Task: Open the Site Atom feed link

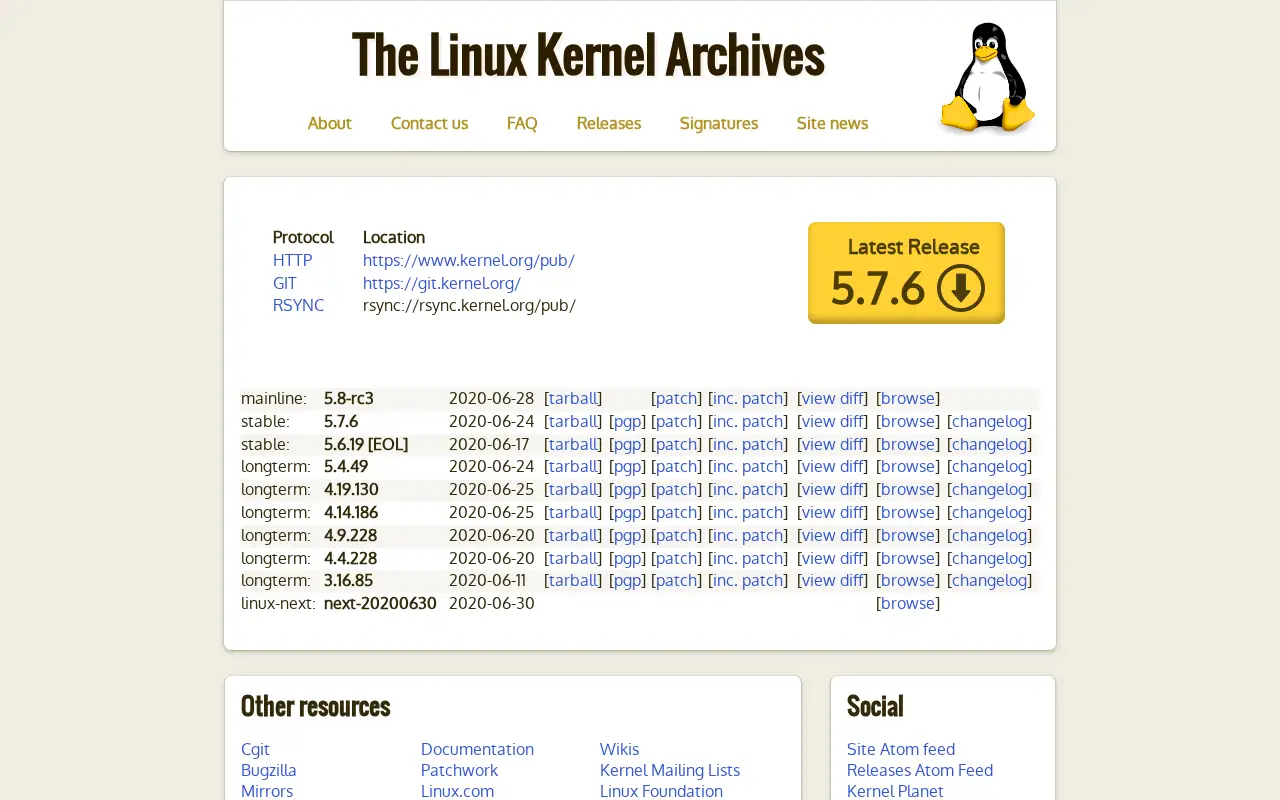Action: point(901,749)
